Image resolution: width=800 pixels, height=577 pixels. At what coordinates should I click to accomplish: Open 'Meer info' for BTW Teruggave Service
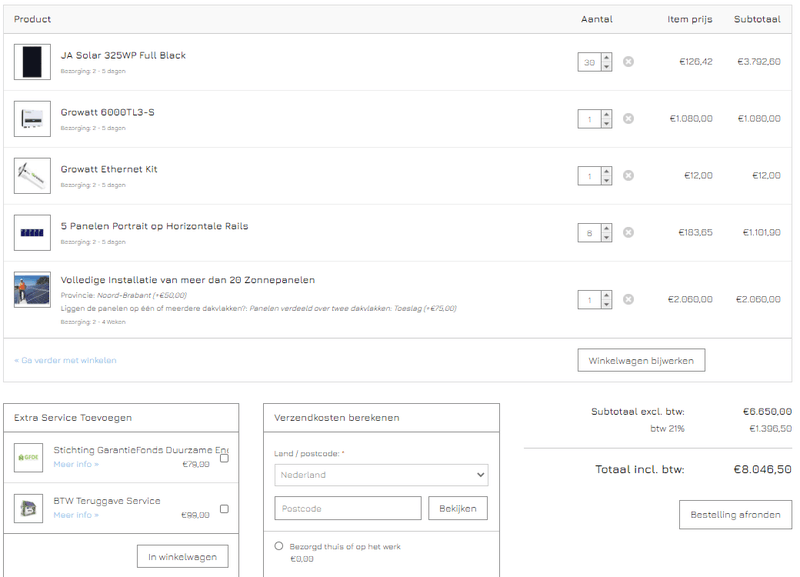pos(75,513)
